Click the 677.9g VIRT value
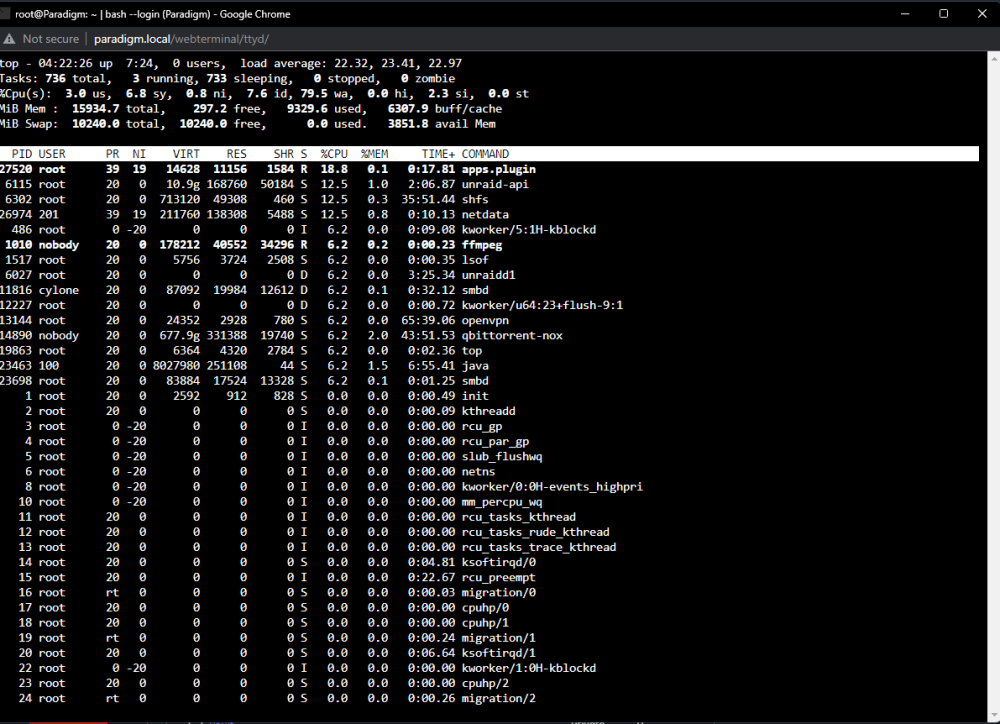 tap(179, 336)
